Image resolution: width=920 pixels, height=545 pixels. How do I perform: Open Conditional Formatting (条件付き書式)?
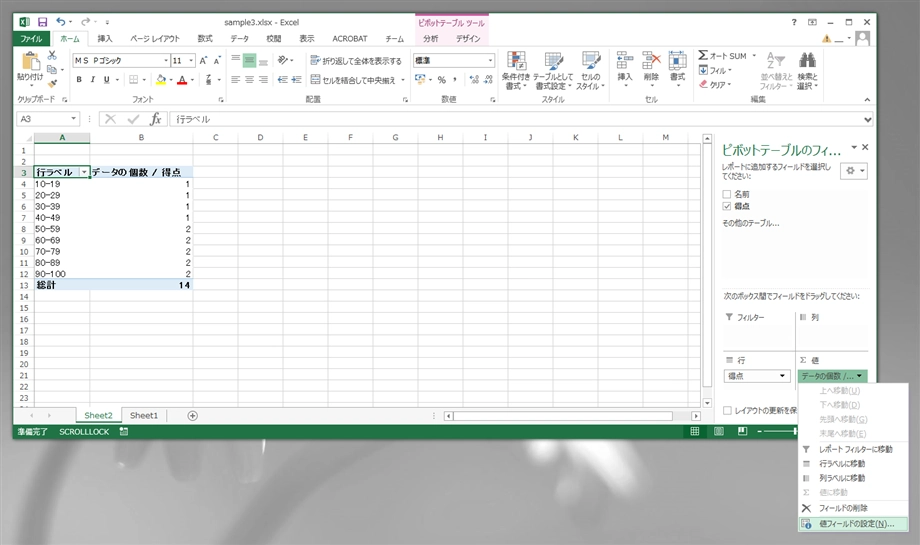point(516,70)
